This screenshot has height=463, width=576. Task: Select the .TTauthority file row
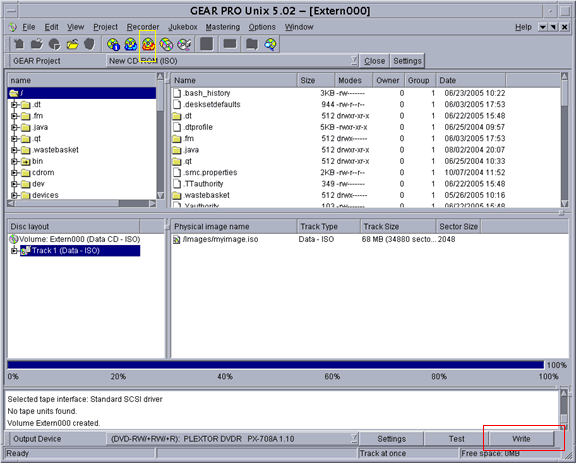(366, 184)
